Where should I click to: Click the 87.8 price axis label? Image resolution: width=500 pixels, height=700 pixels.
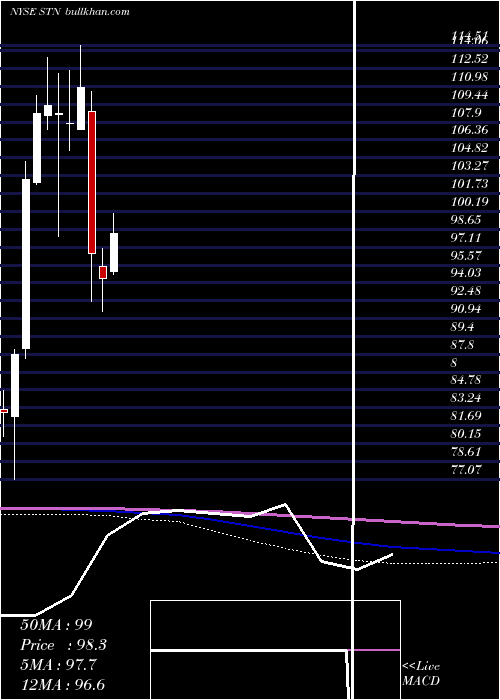[x=462, y=344]
